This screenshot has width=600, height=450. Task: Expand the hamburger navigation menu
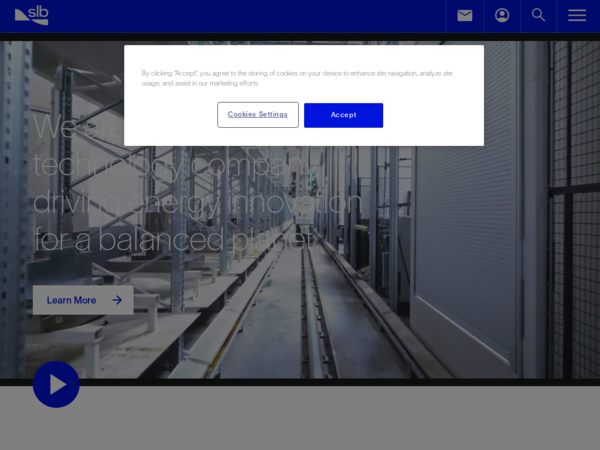577,15
